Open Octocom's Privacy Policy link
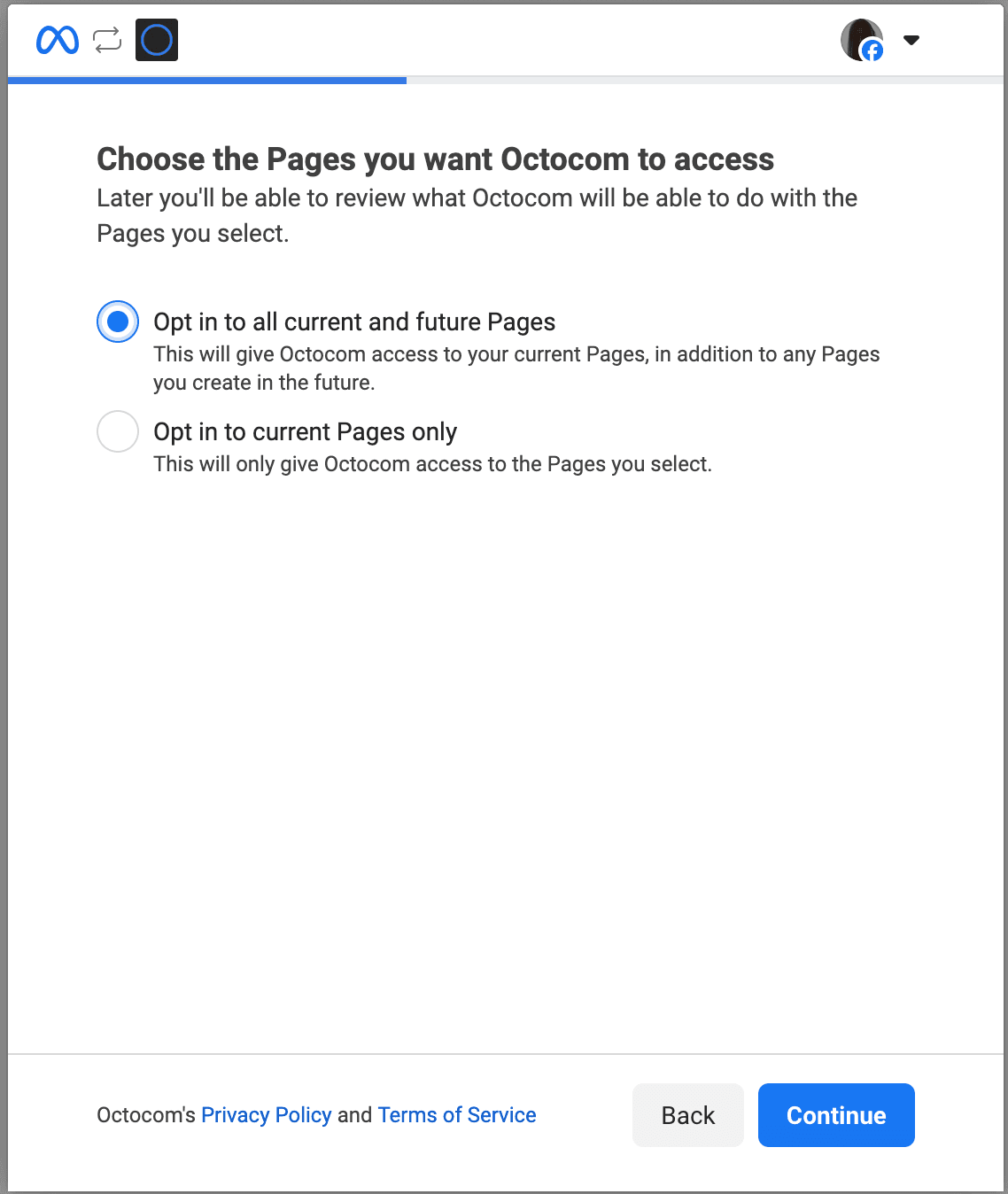The image size is (1008, 1194). coord(266,1114)
